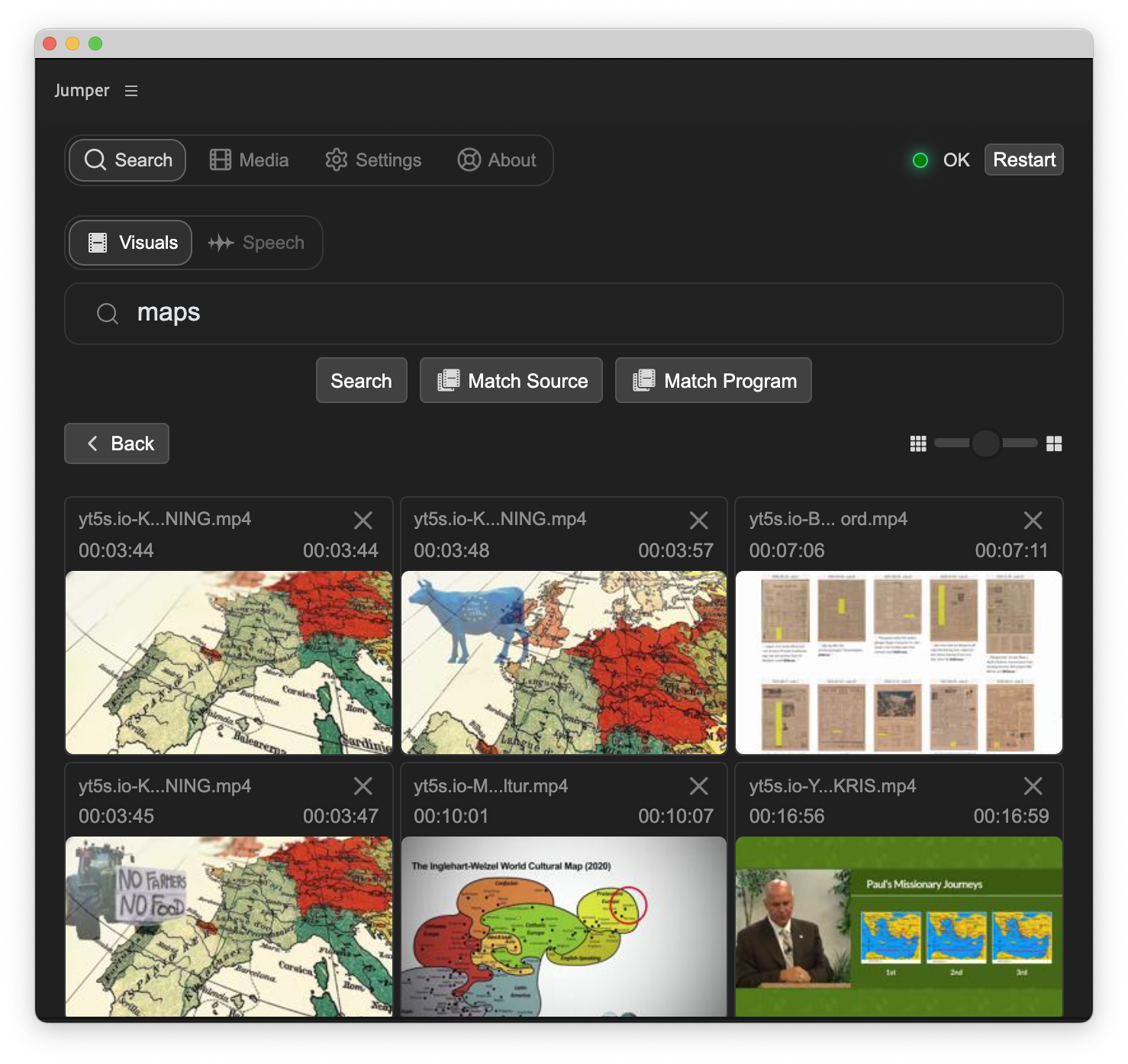
Task: Switch to Visuals search mode
Action: [x=131, y=243]
